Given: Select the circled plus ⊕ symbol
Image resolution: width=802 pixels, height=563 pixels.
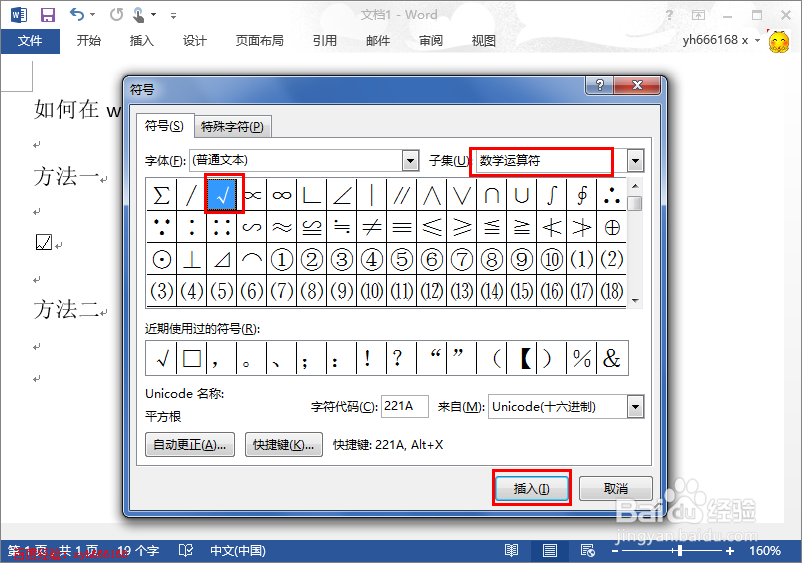Looking at the screenshot, I should tap(612, 227).
